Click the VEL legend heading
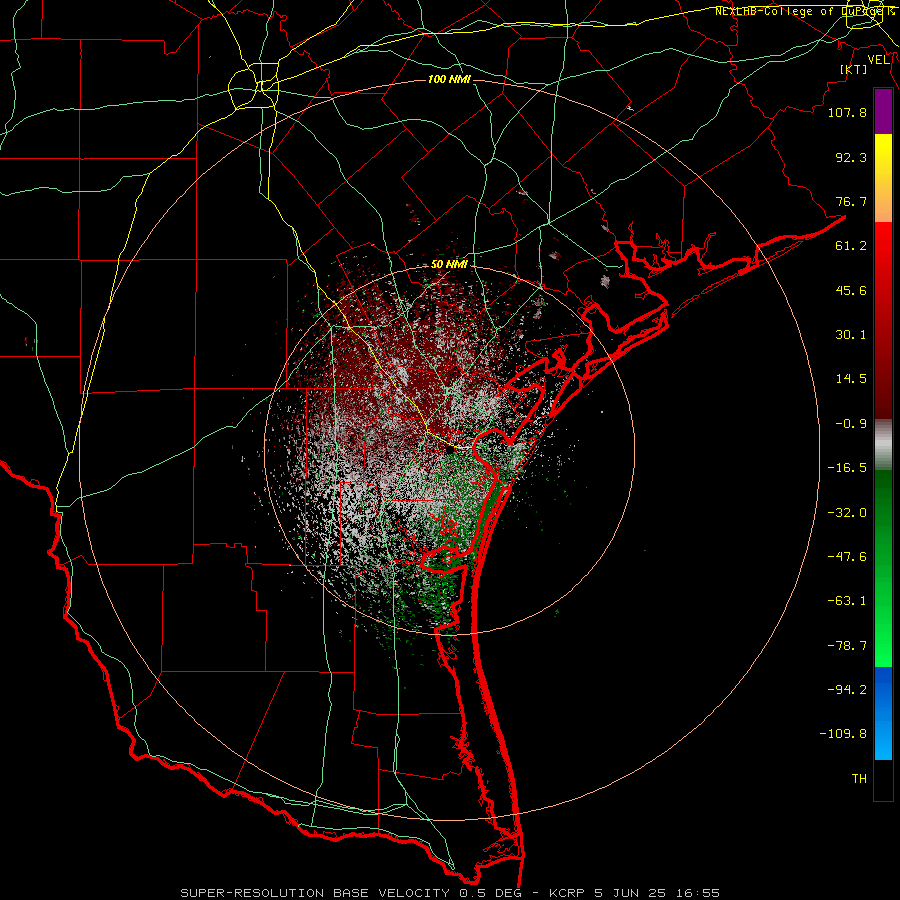This screenshot has height=900, width=900. (x=879, y=60)
